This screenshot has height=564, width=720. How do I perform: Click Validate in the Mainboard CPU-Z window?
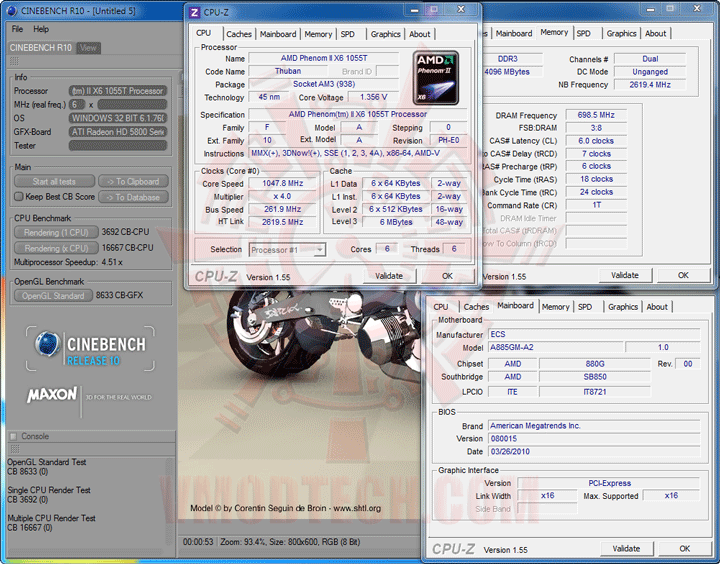[x=626, y=548]
